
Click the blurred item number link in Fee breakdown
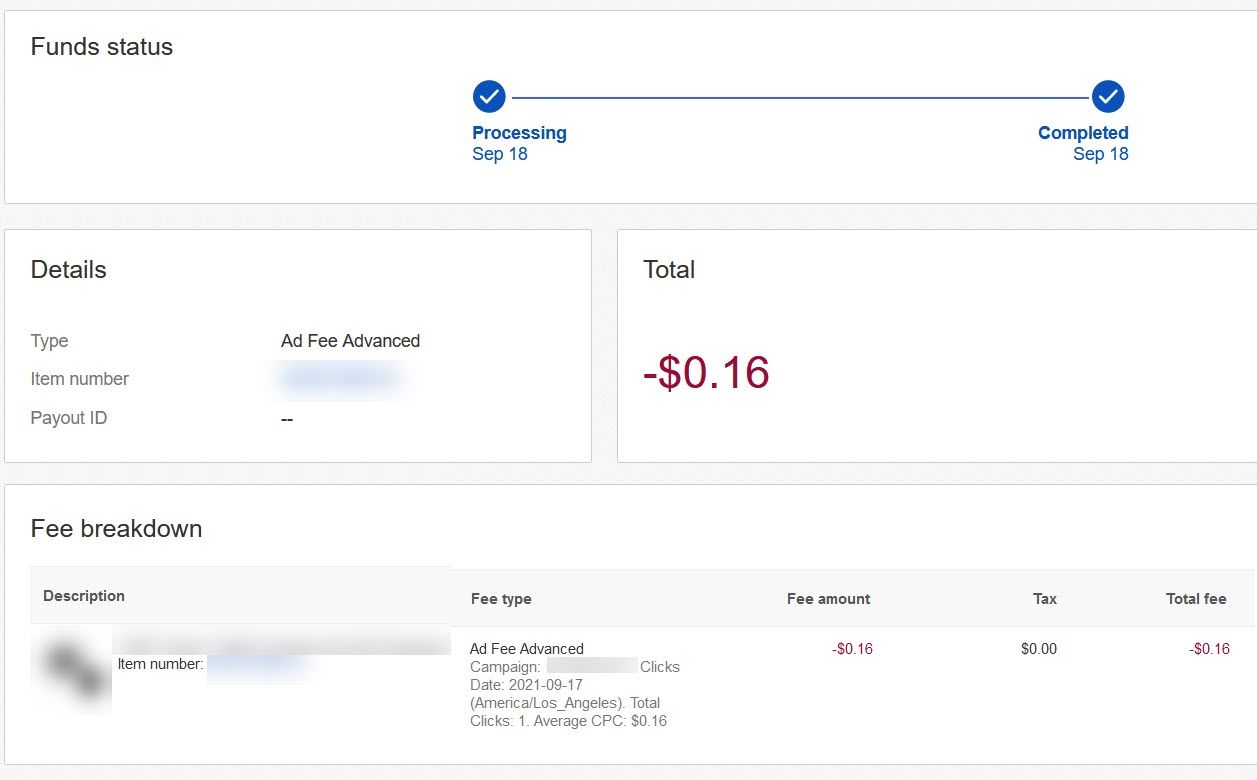coord(256,663)
